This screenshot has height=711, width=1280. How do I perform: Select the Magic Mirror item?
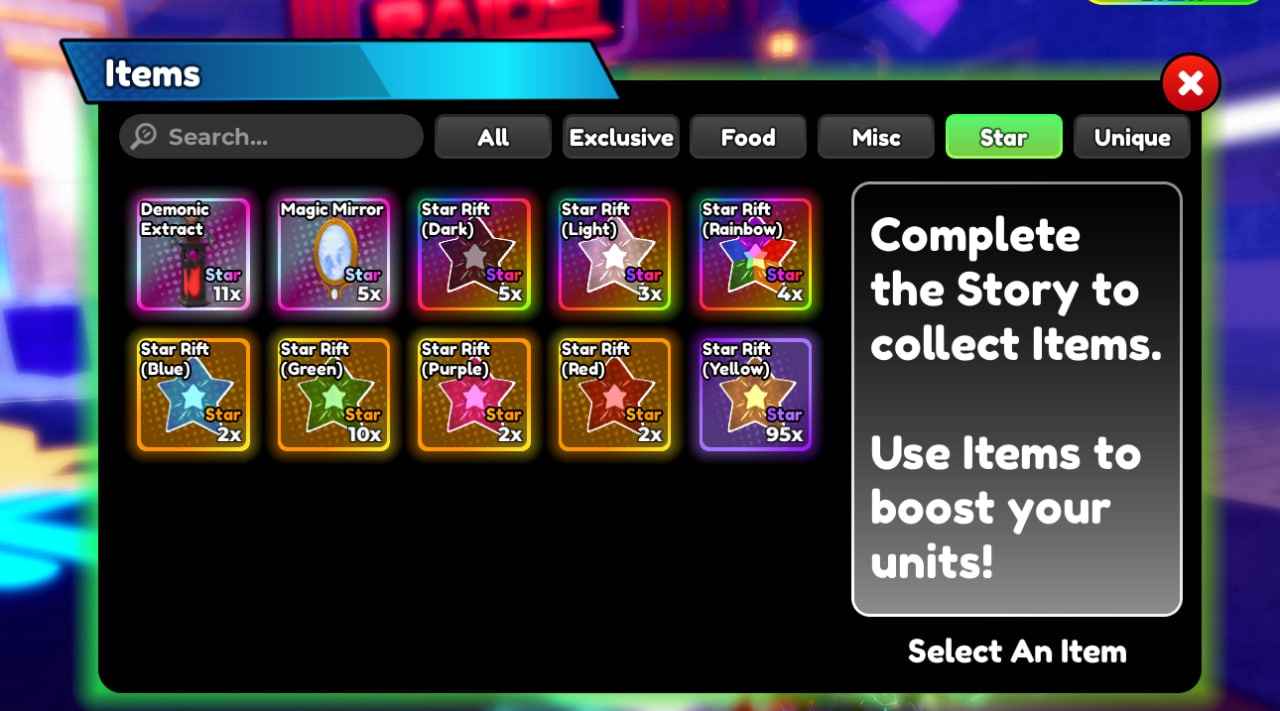(333, 254)
